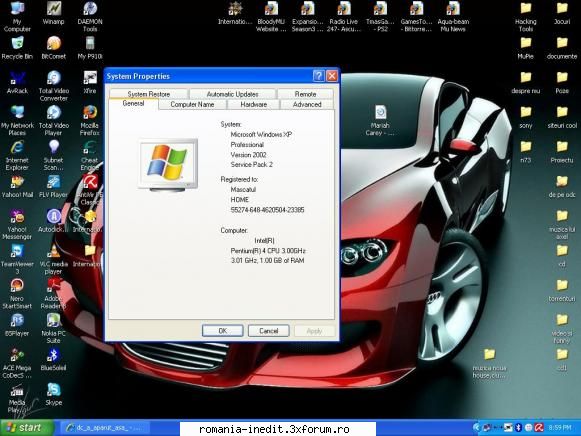This screenshot has width=581, height=436.
Task: Click the Bluetooth system tray icon
Action: tap(518, 428)
